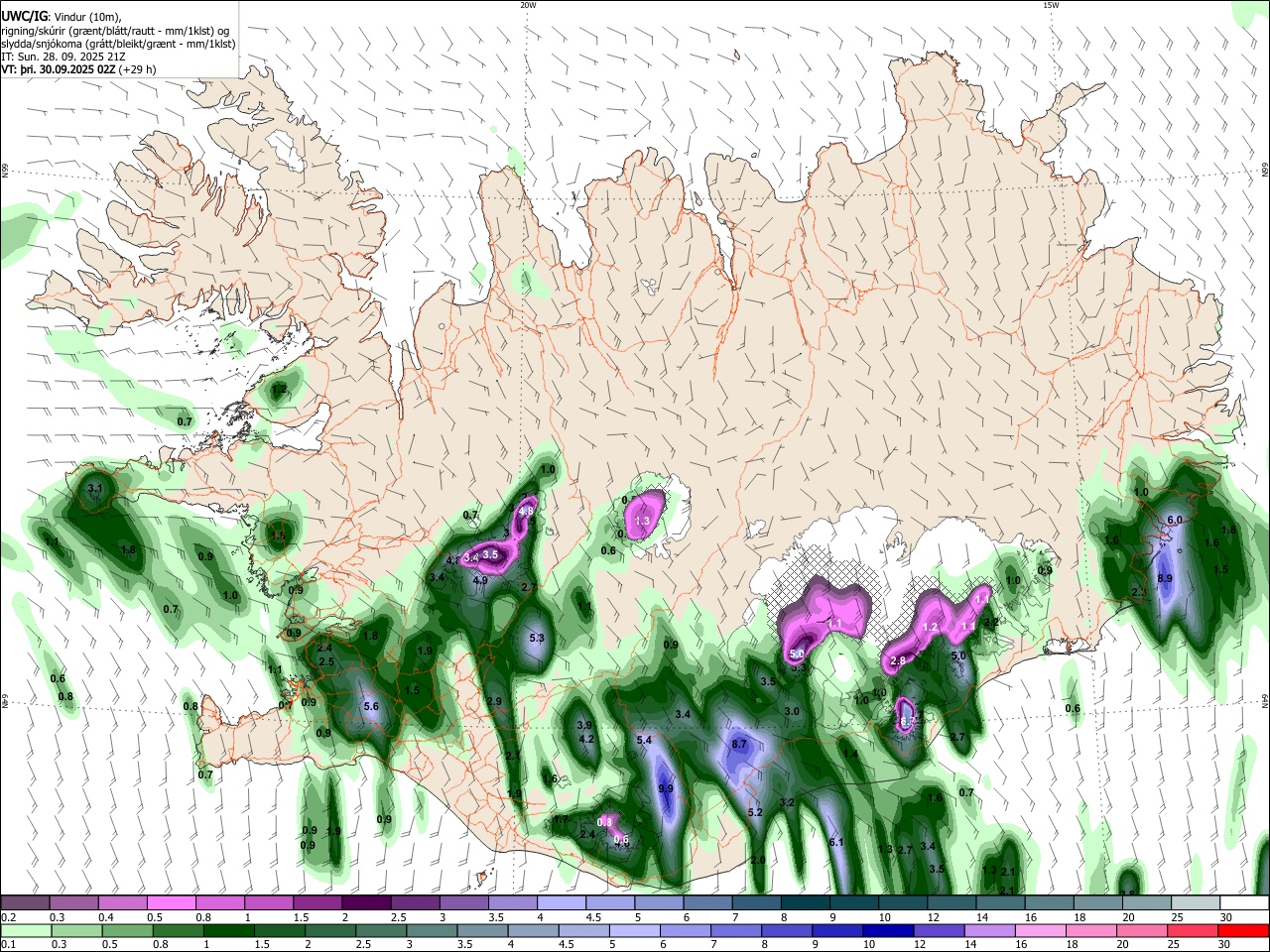Click the '2.5' value in the southwest

[x=325, y=661]
